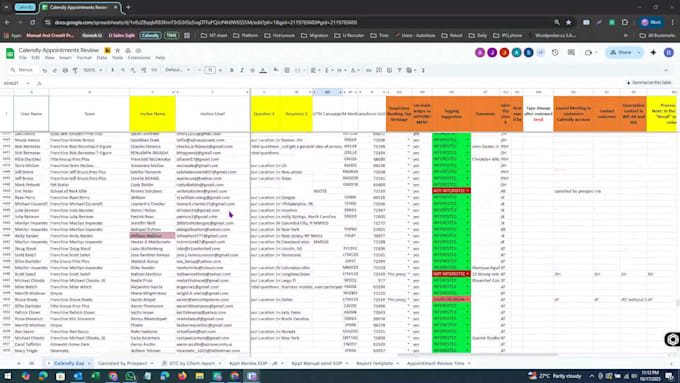This screenshot has height=383, width=680.
Task: Click the Tagging Suggestion orange header
Action: [x=451, y=114]
